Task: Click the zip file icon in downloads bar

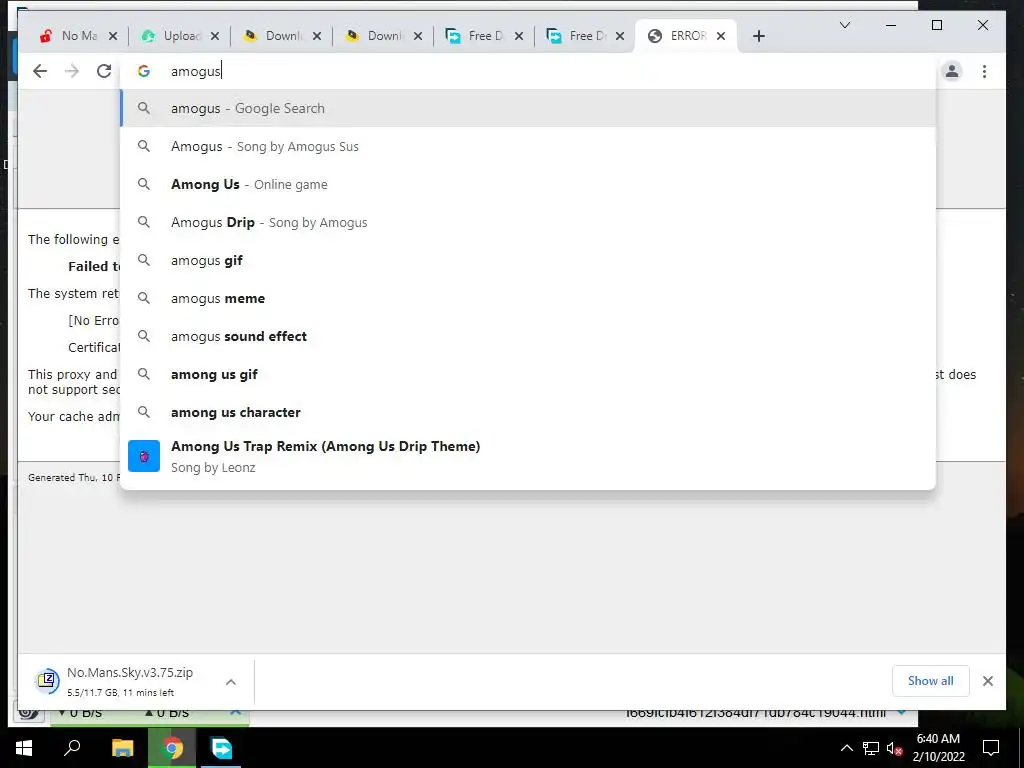Action: [48, 681]
